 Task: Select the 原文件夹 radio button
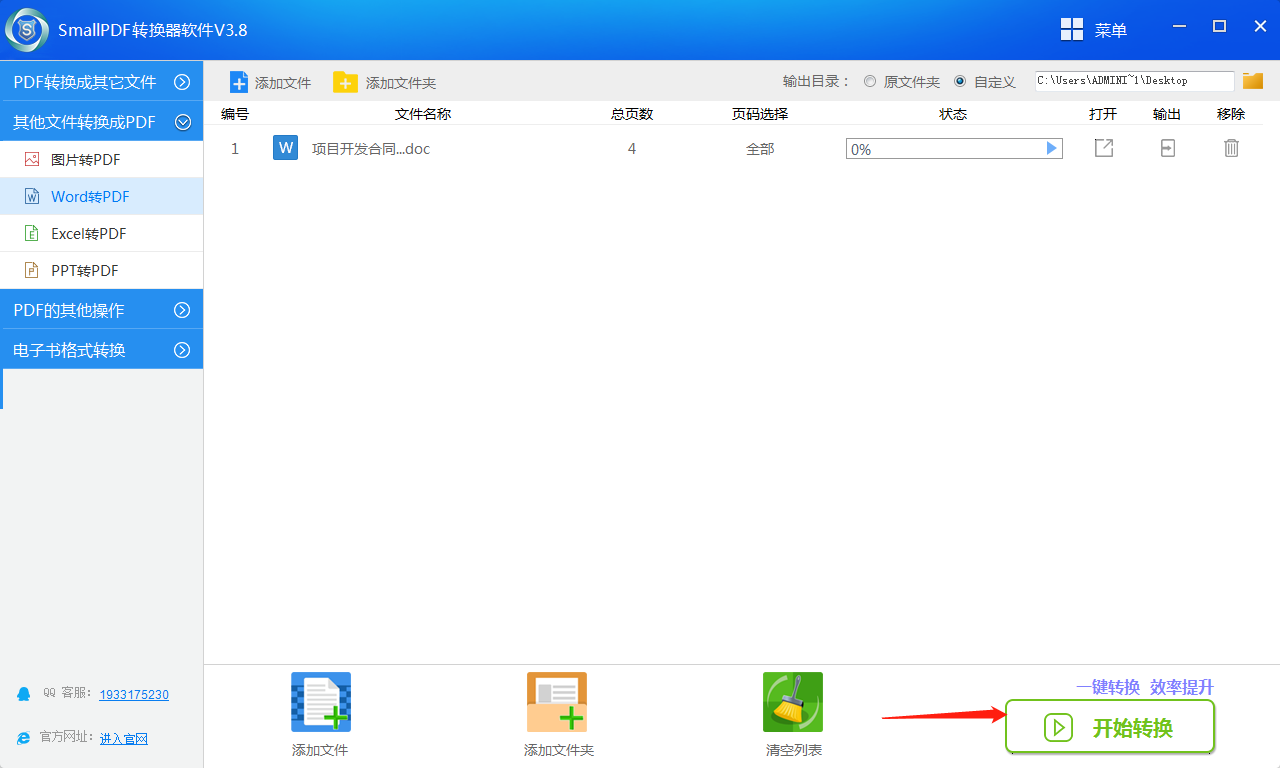point(870,81)
